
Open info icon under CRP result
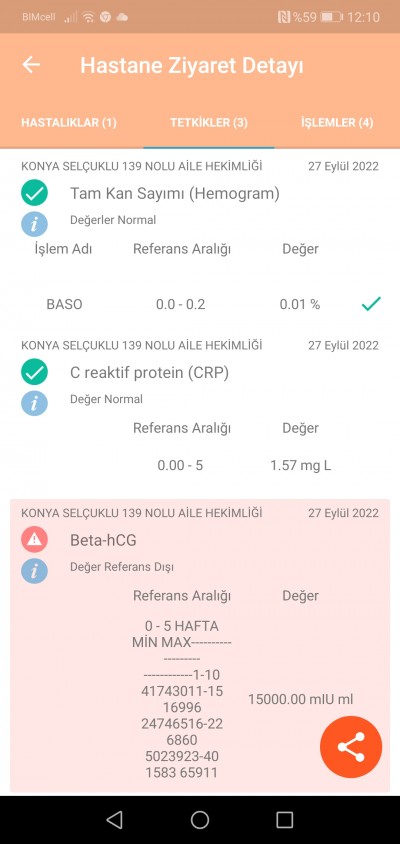coord(34,403)
